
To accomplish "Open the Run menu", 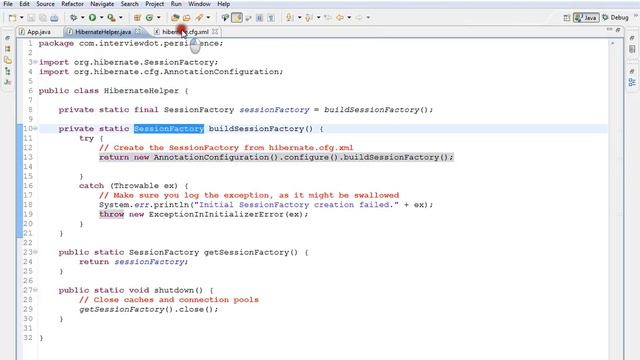I will click(176, 4).
